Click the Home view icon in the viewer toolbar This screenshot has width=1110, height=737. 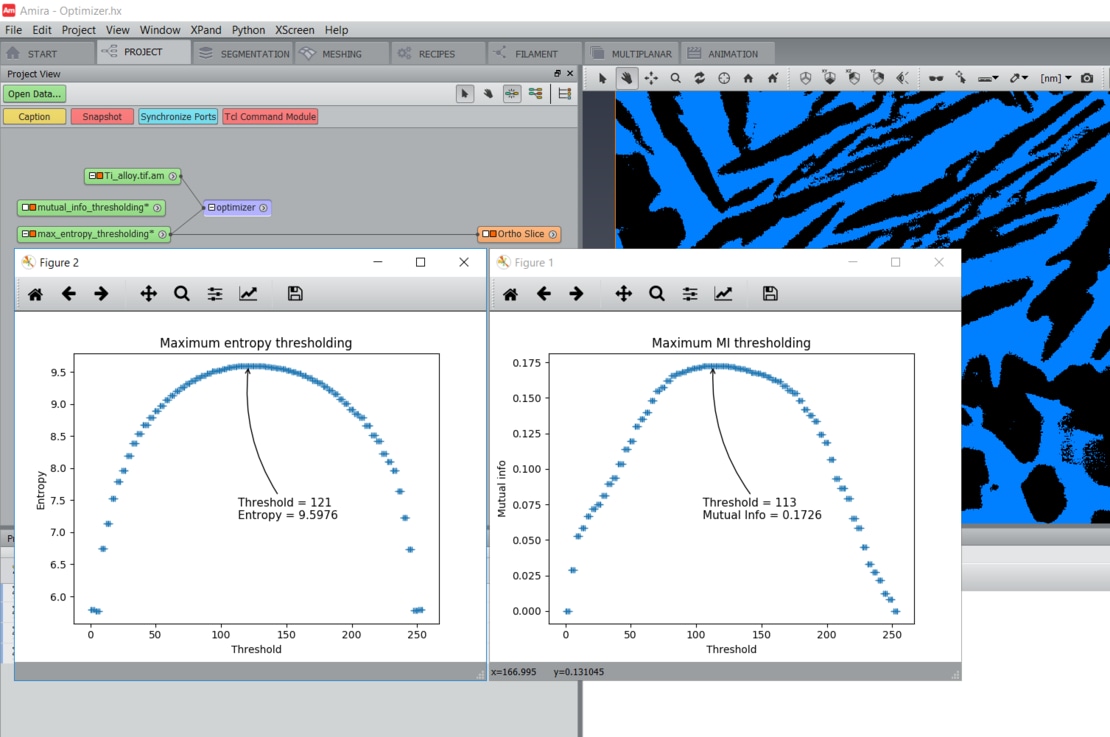coord(748,77)
